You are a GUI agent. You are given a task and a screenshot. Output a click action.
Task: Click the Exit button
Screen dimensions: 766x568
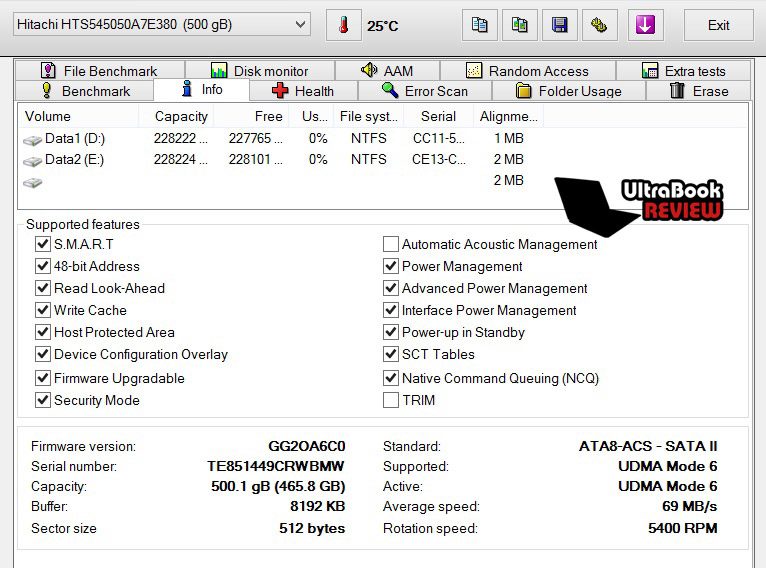coord(718,25)
